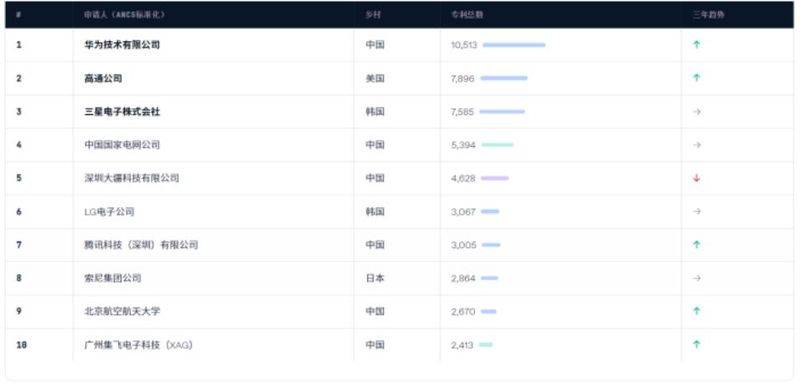Click the flat trend arrow for LG电子公司

click(697, 212)
